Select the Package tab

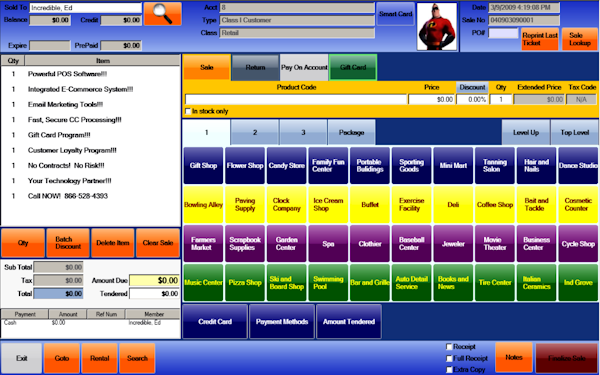coord(351,132)
